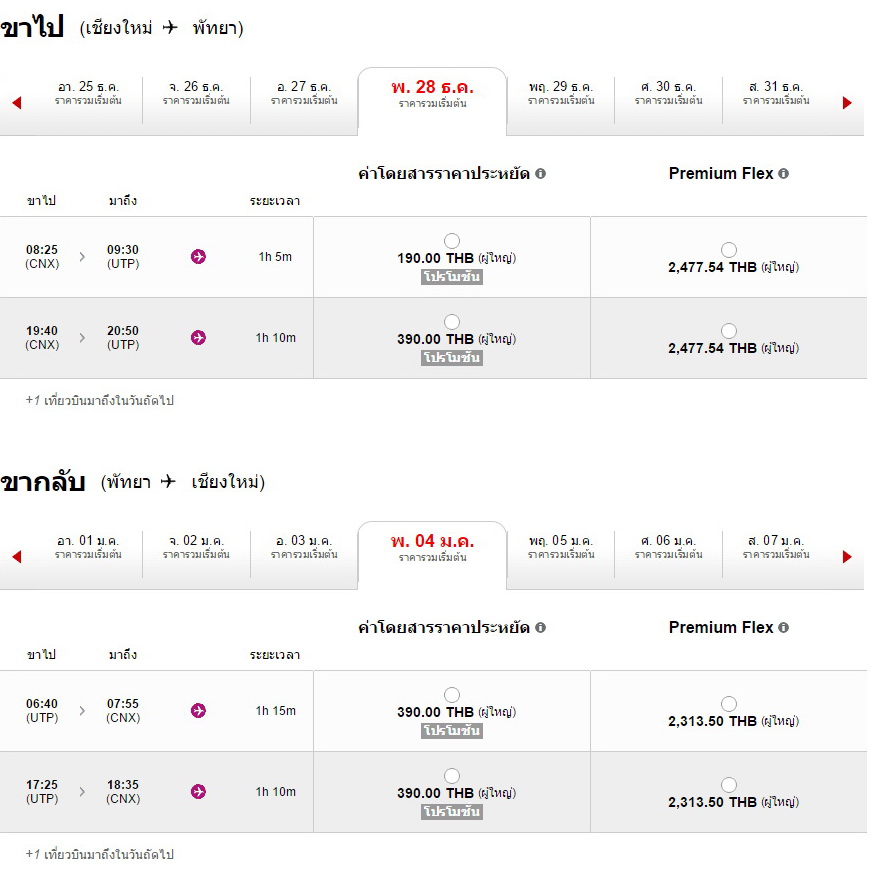
Task: Show later return dates with right arrow
Action: [x=847, y=557]
